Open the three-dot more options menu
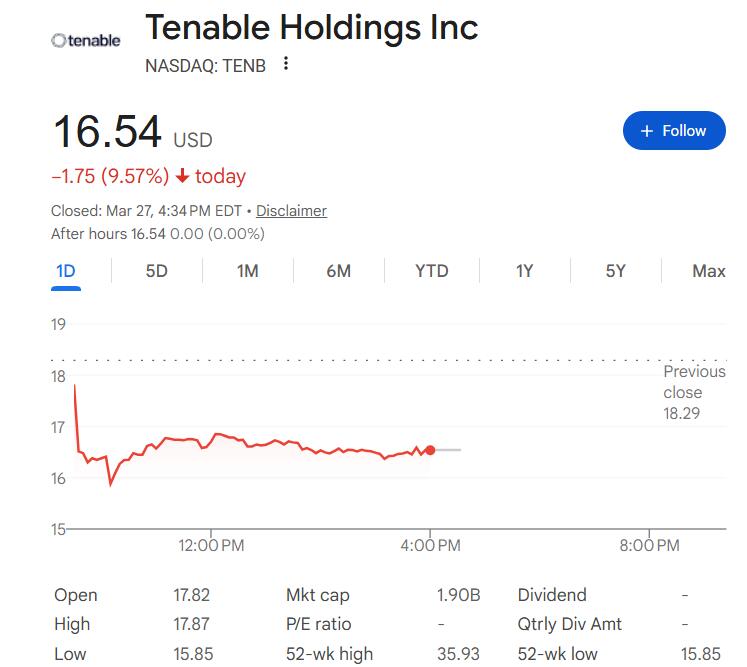Image resolution: width=747 pixels, height=667 pixels. (286, 64)
